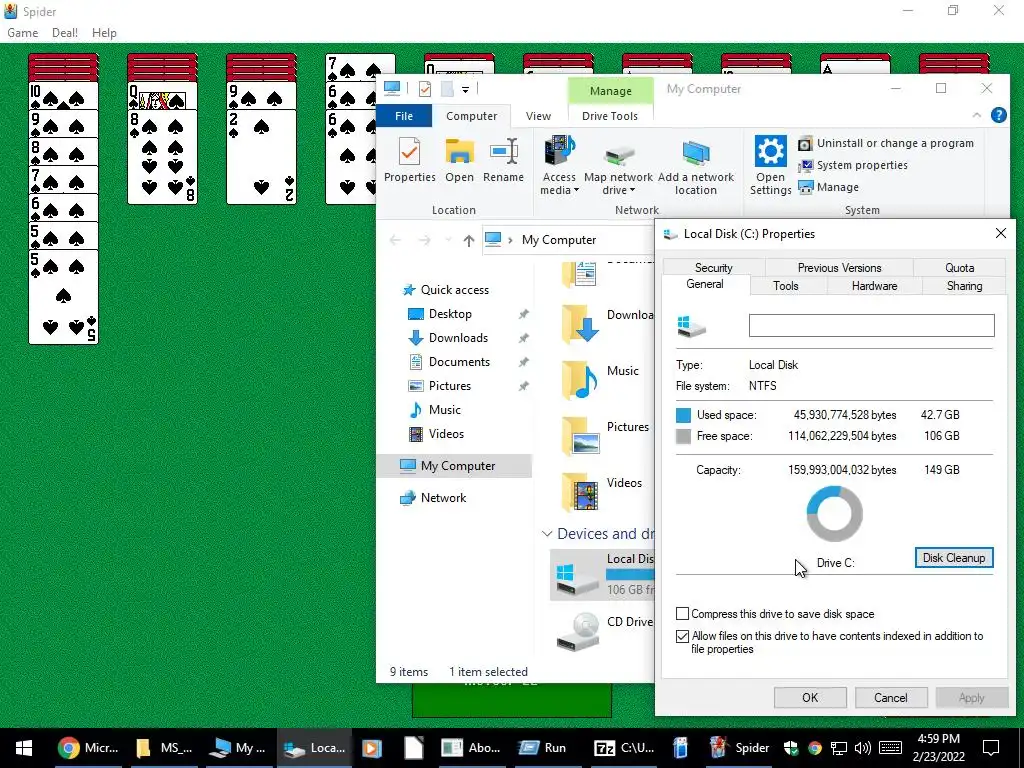
Task: Click OK in the Properties dialog
Action: click(x=810, y=697)
